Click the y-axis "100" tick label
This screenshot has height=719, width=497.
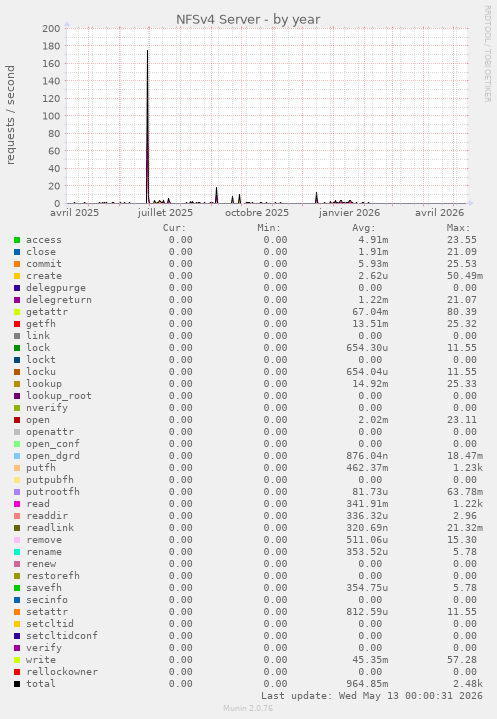click(x=51, y=116)
